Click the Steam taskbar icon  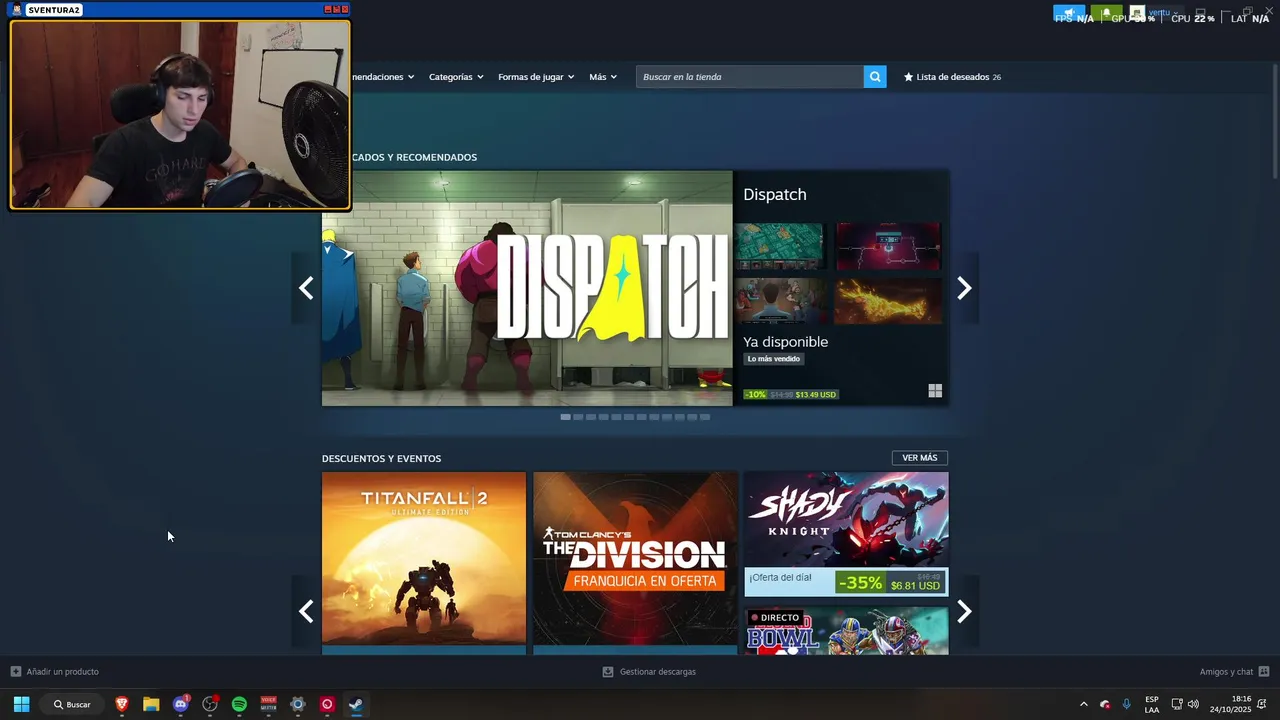pyautogui.click(x=356, y=704)
